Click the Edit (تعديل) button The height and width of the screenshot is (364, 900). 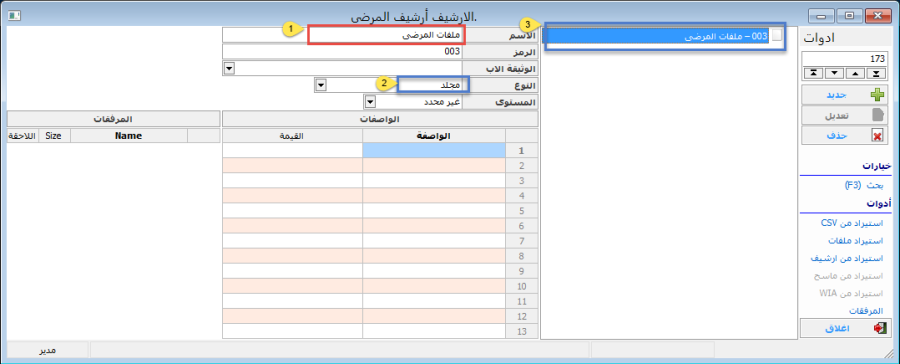tap(845, 115)
